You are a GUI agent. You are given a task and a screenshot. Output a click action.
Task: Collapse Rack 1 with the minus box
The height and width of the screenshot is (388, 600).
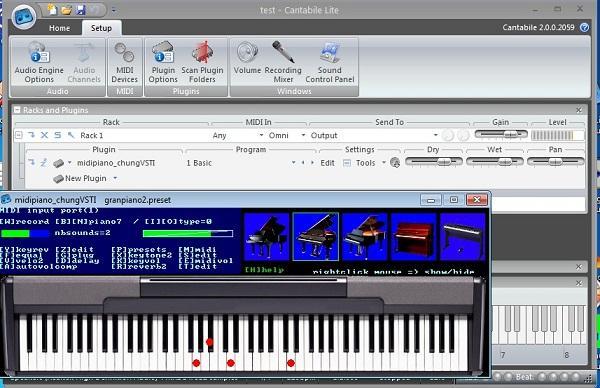(18, 135)
